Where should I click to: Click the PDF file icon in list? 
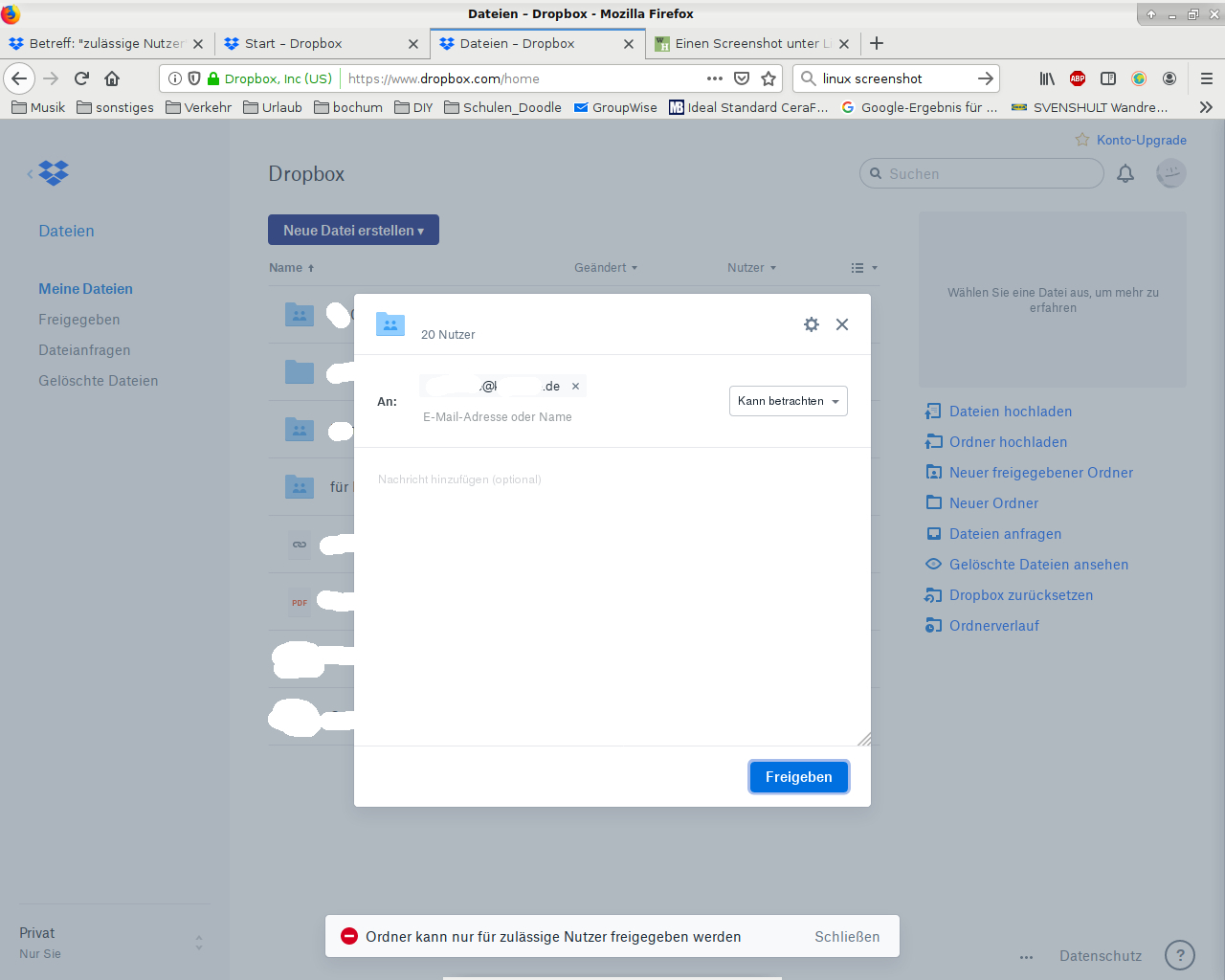tap(300, 602)
